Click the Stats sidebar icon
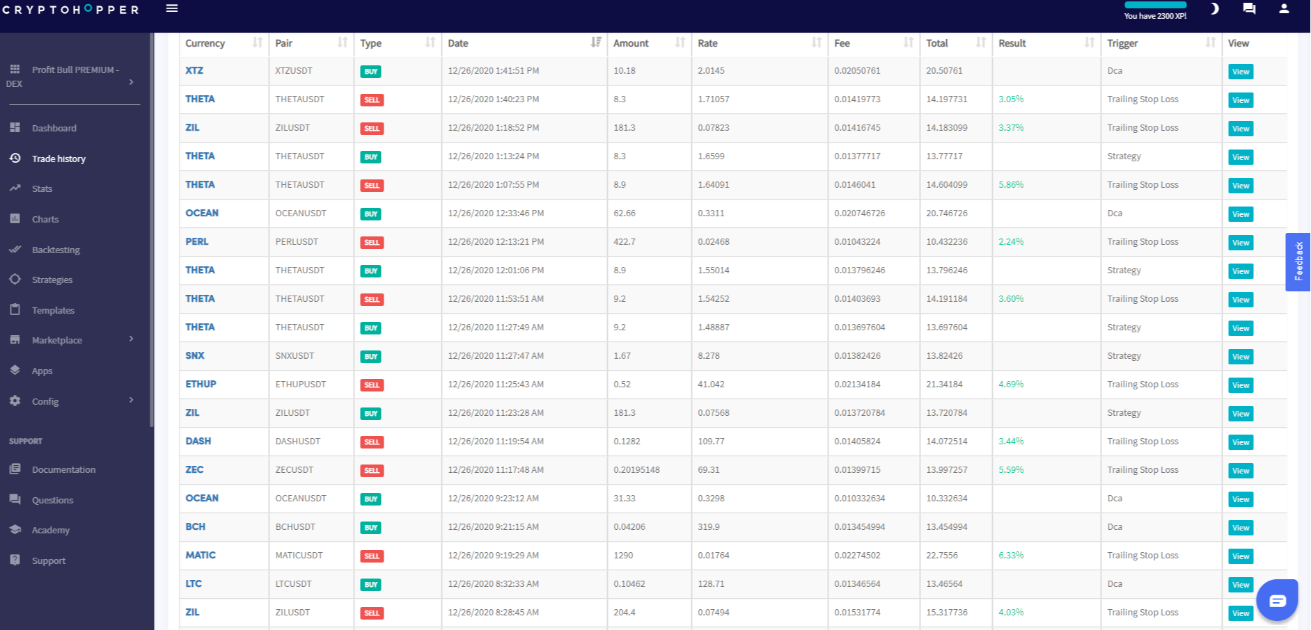The image size is (1311, 630). pyautogui.click(x=15, y=188)
